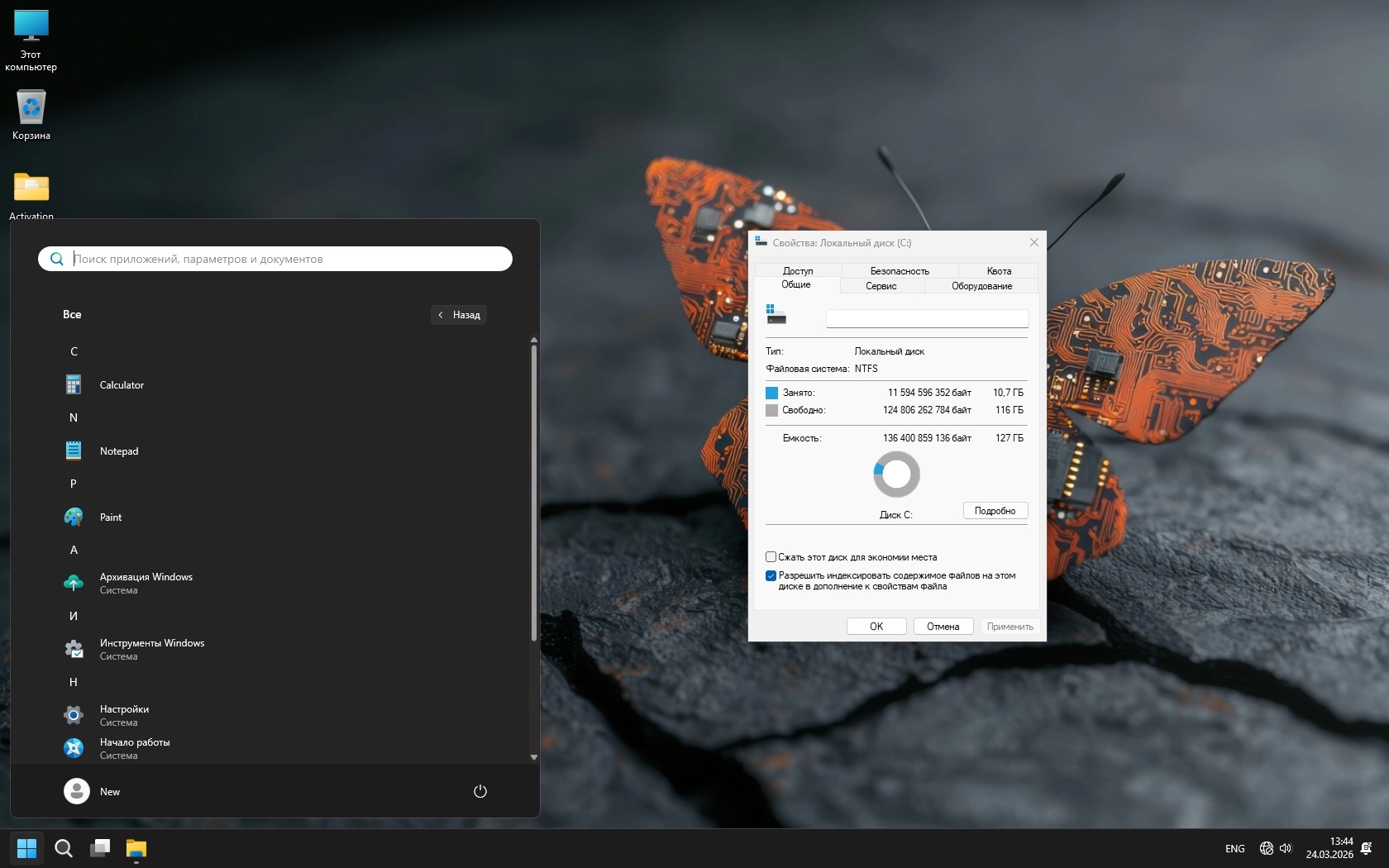This screenshot has width=1389, height=868.
Task: Uncheck the allow indexing files checkbox
Action: (771, 575)
